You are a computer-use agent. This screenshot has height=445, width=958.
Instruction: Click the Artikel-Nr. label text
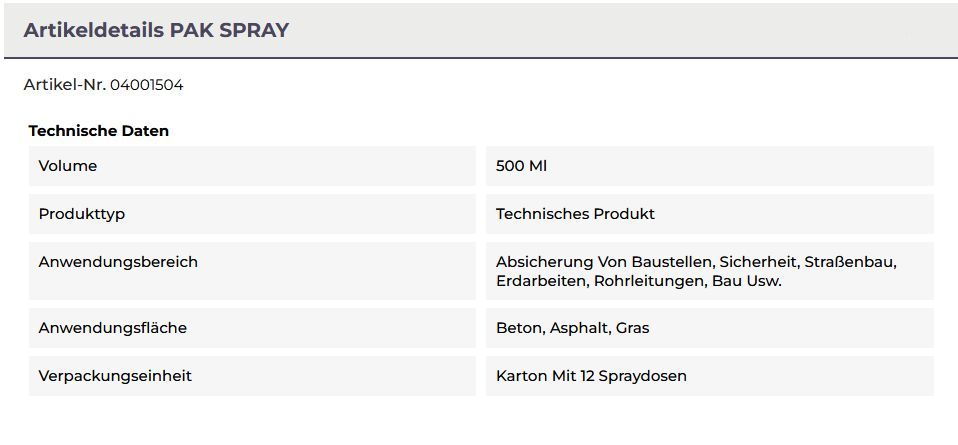pyautogui.click(x=64, y=85)
